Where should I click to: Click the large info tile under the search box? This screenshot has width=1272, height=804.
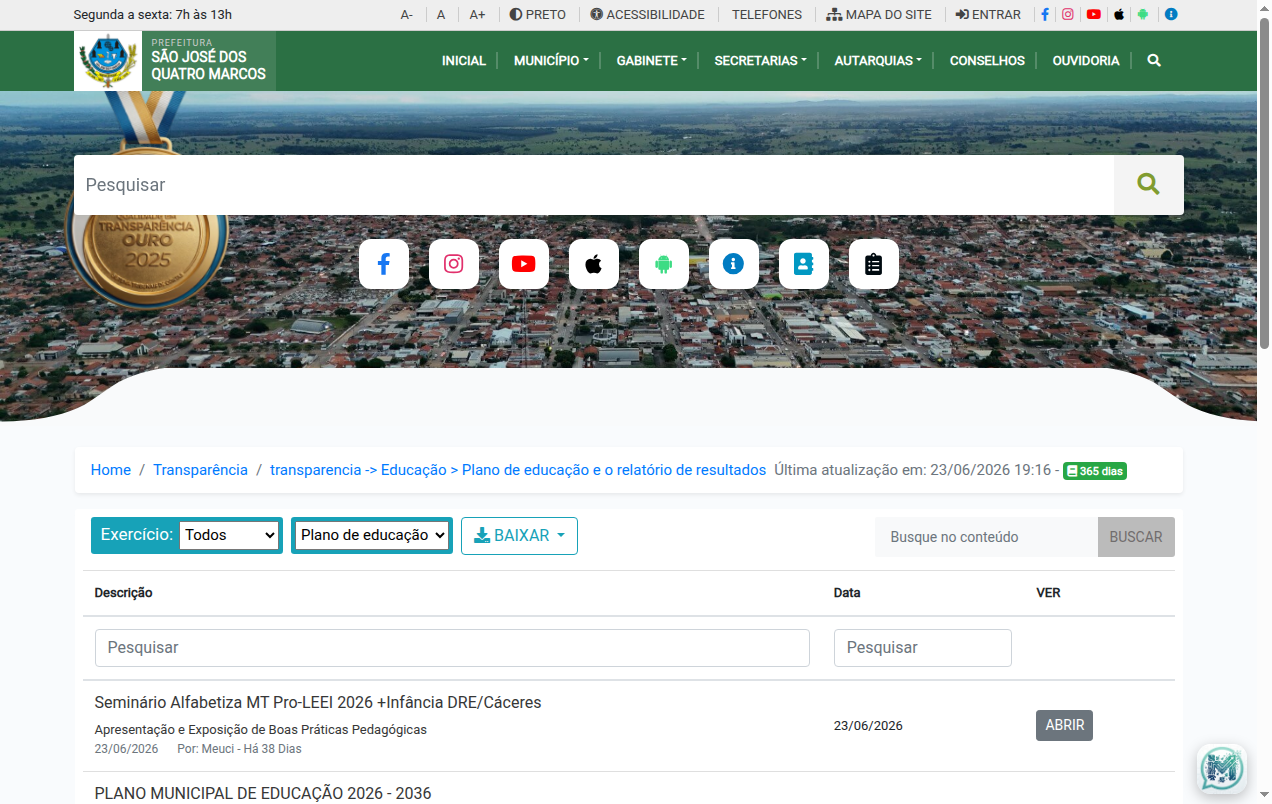(x=734, y=264)
